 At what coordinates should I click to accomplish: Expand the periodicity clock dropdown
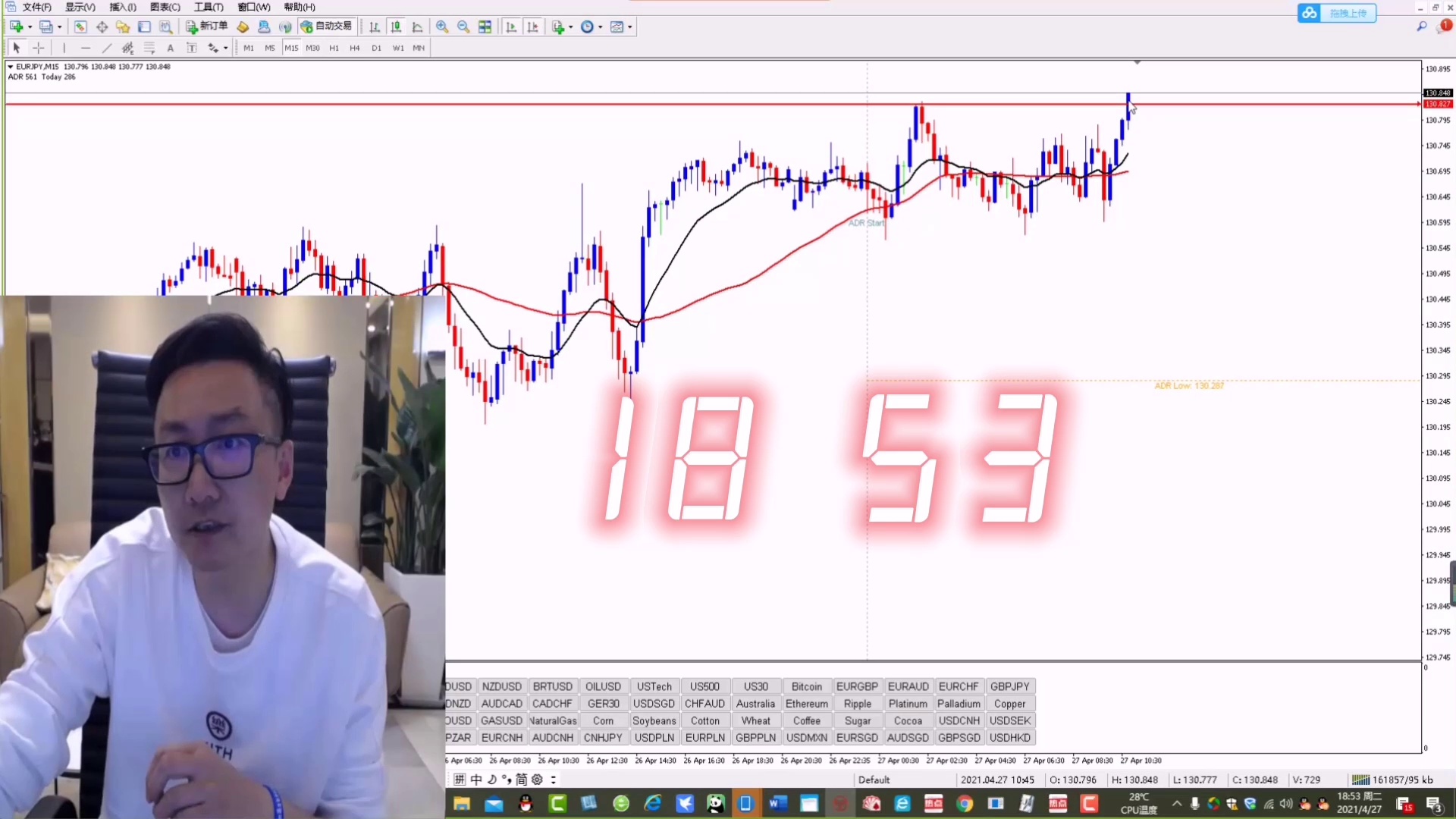click(x=601, y=27)
